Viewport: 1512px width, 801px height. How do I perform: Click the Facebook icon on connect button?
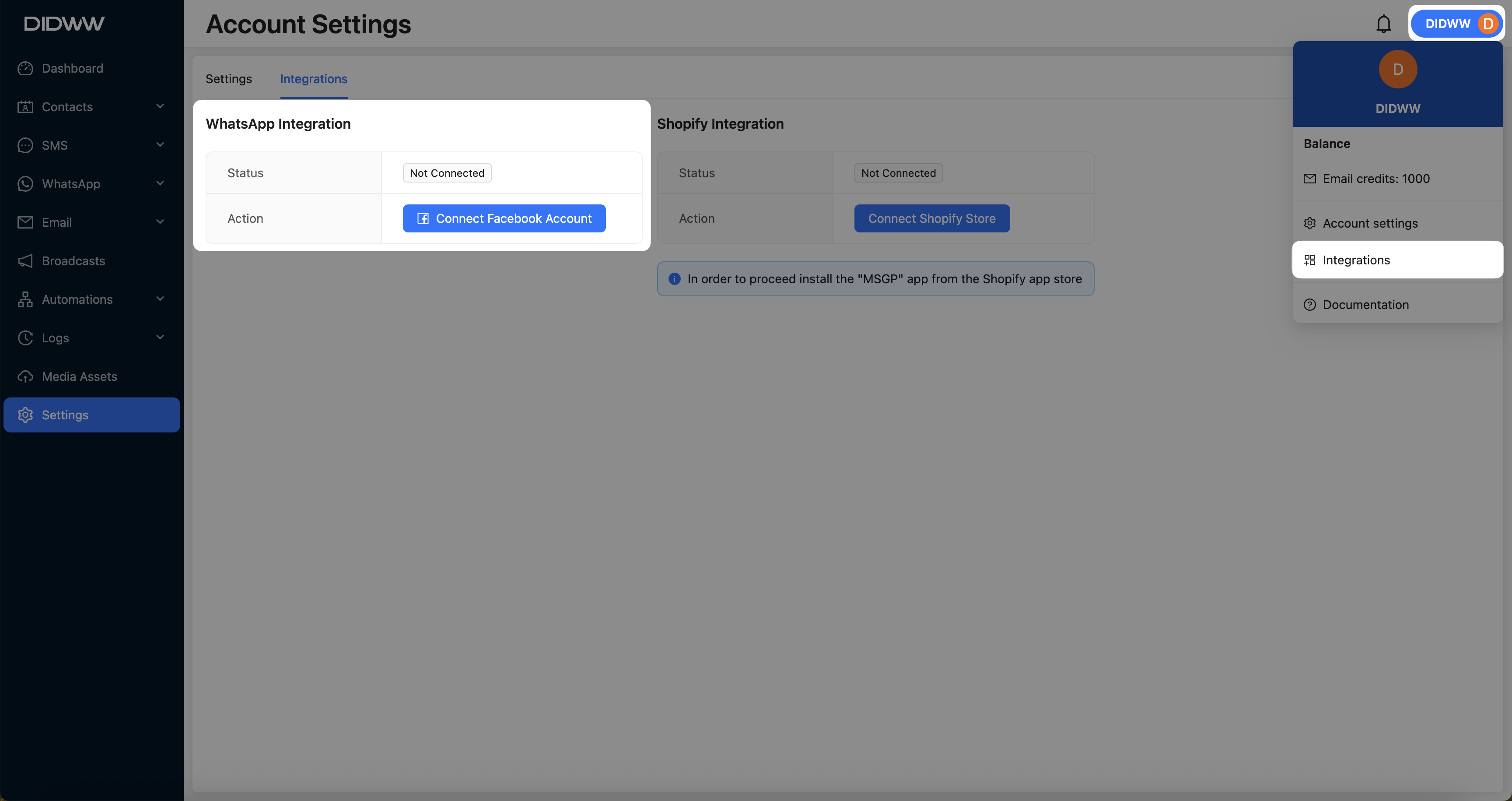(423, 218)
